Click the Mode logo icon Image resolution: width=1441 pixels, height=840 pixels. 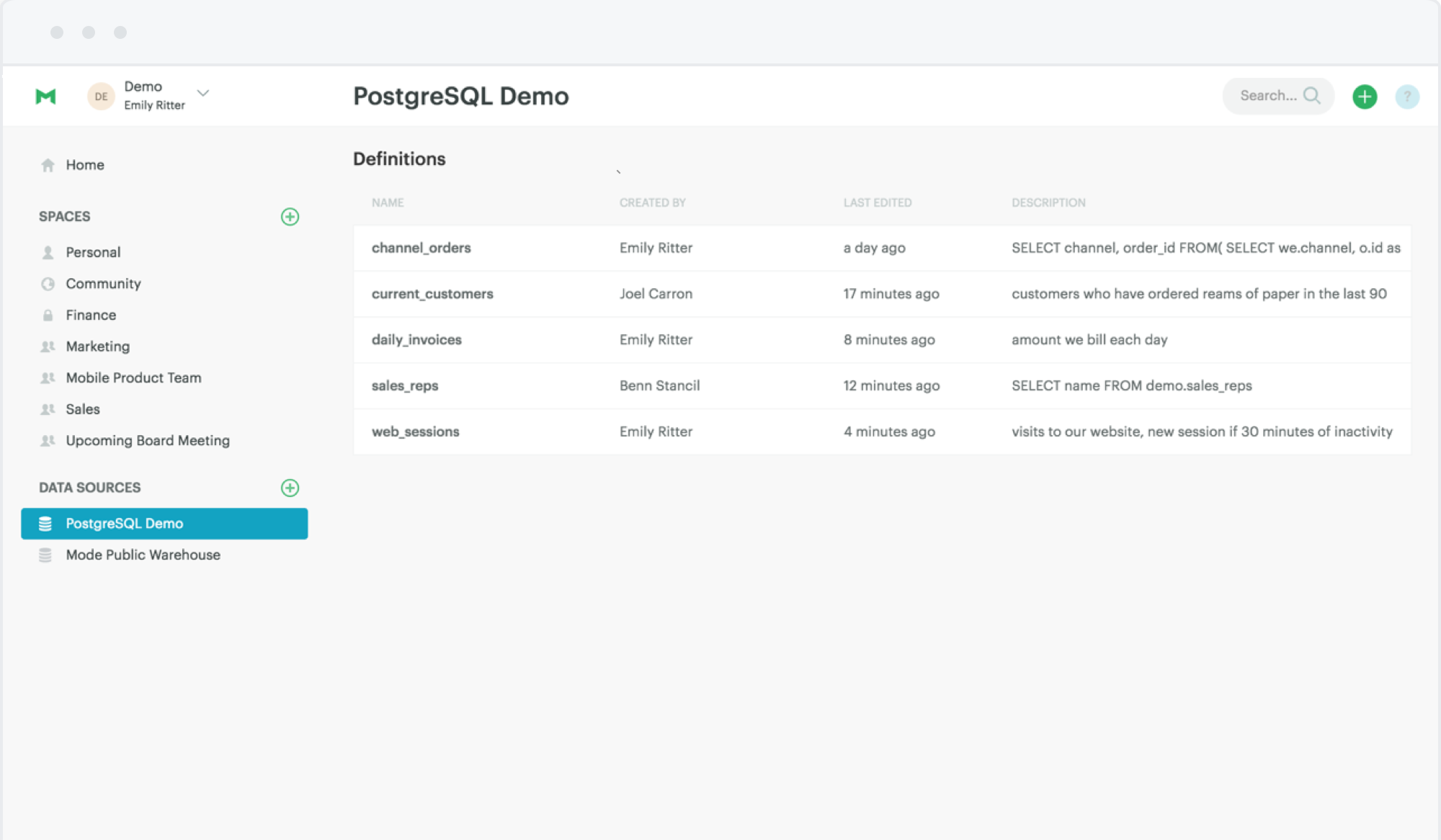coord(45,96)
